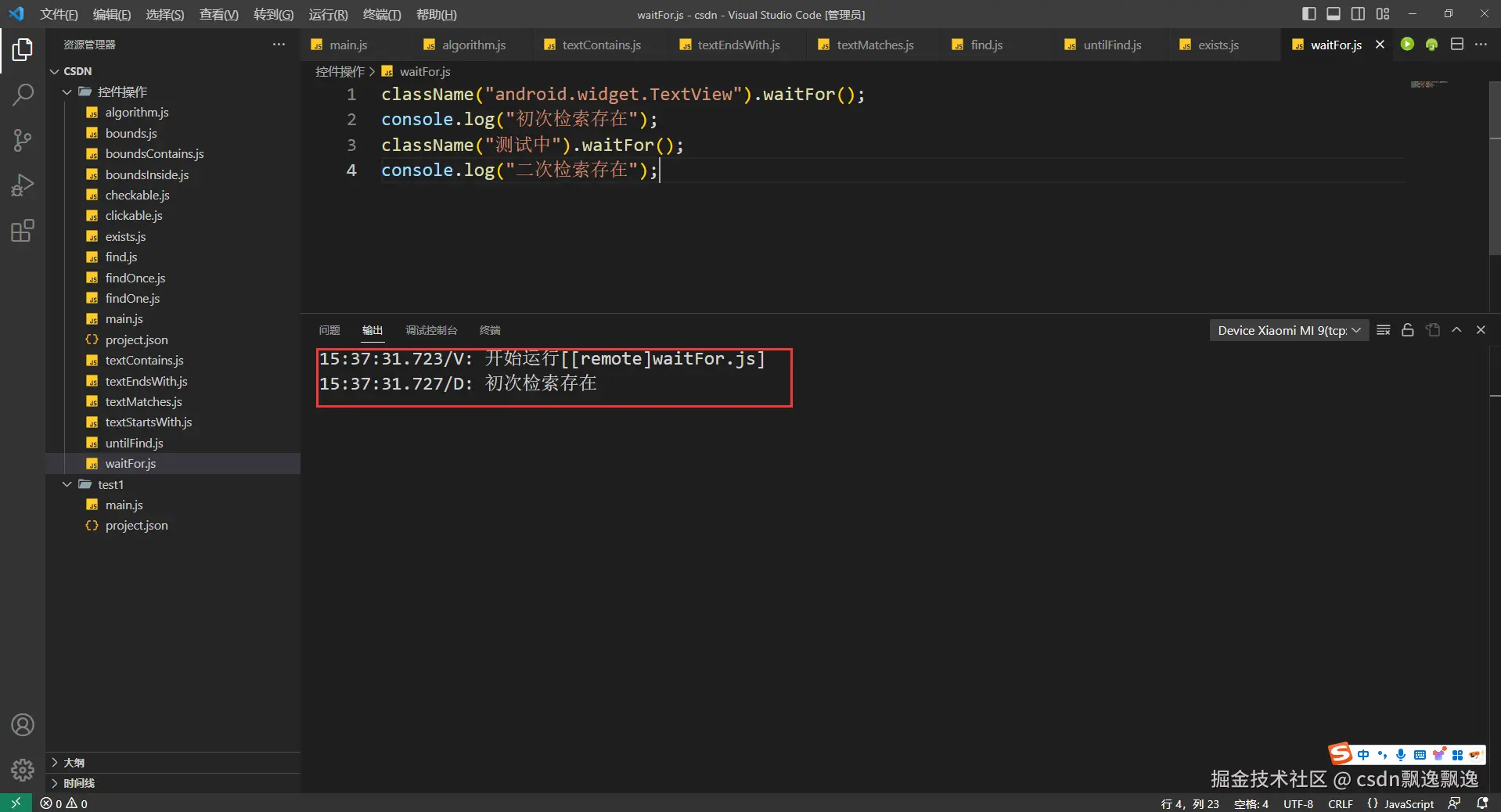Toggle output auto-scroll lock
This screenshot has height=812, width=1501.
click(1407, 330)
